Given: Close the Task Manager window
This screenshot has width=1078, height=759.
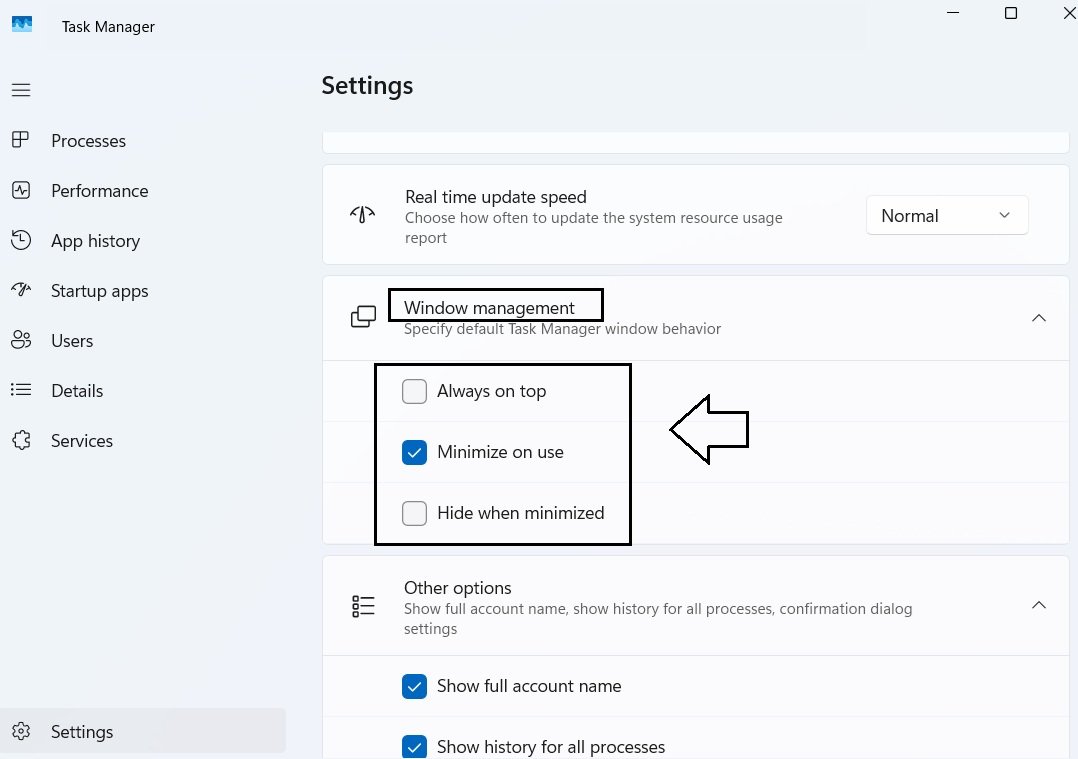Looking at the screenshot, I should click(1070, 12).
